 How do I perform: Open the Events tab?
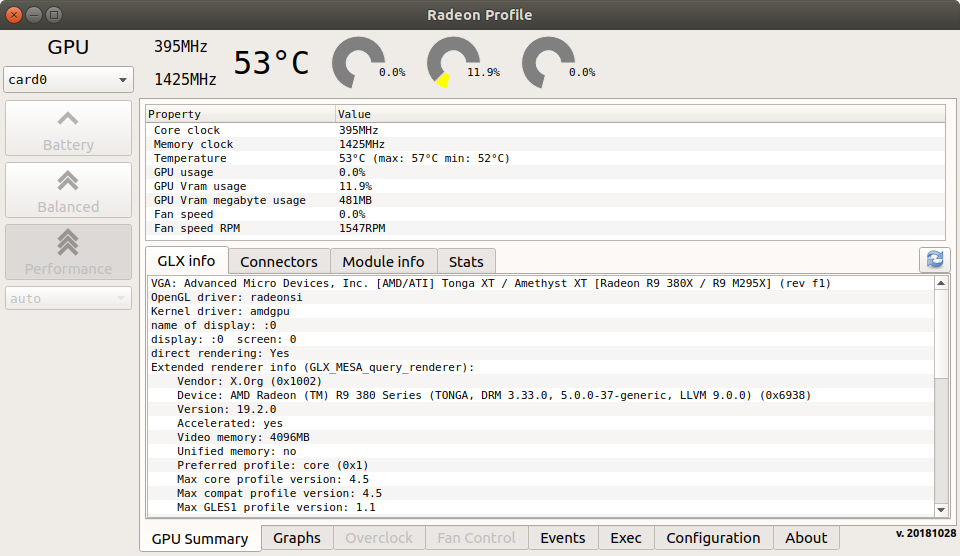(563, 538)
